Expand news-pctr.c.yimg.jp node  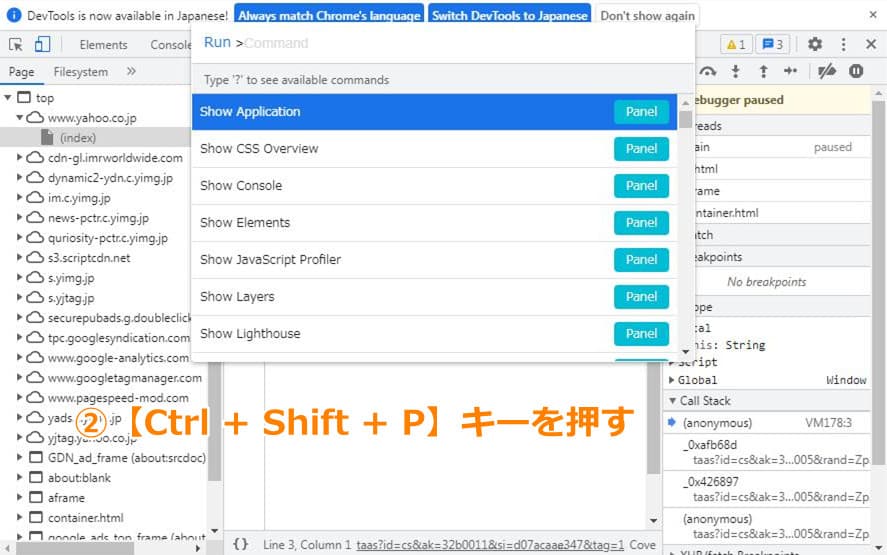(x=19, y=217)
